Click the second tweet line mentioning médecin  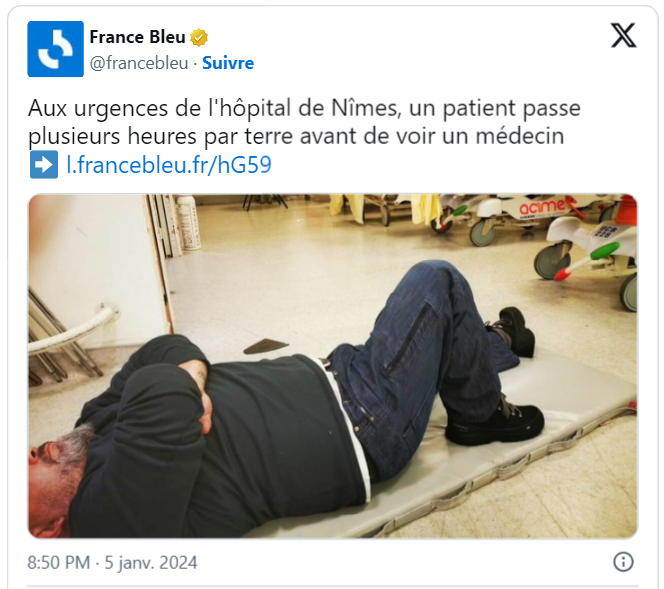(296, 136)
